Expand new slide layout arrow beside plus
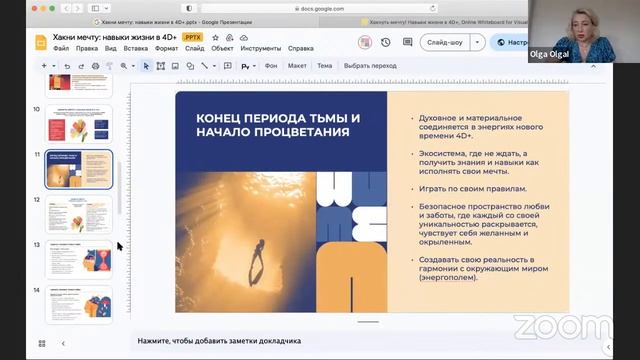The height and width of the screenshot is (360, 640). (x=53, y=66)
